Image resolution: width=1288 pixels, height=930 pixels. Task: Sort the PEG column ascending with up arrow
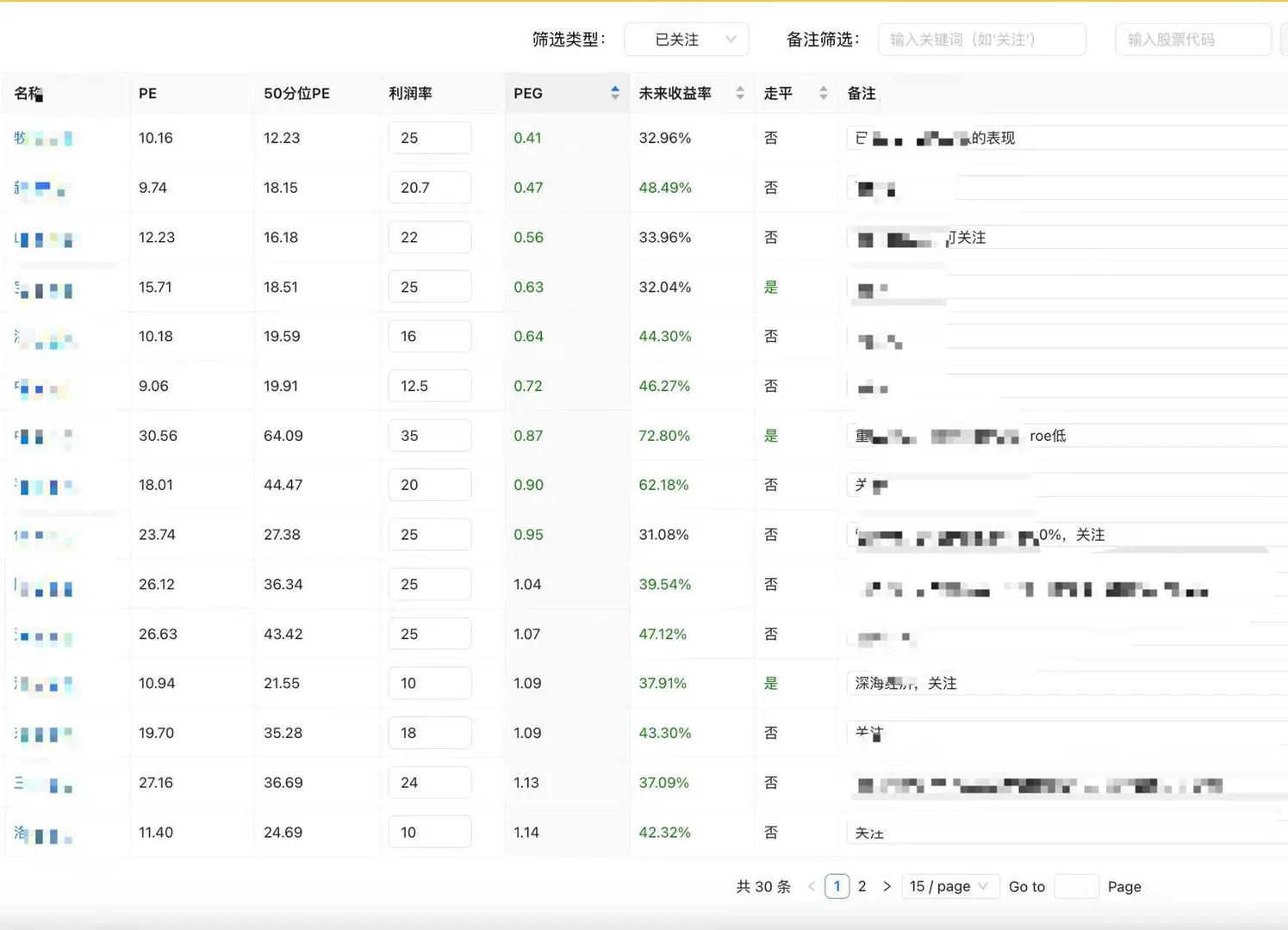click(615, 88)
